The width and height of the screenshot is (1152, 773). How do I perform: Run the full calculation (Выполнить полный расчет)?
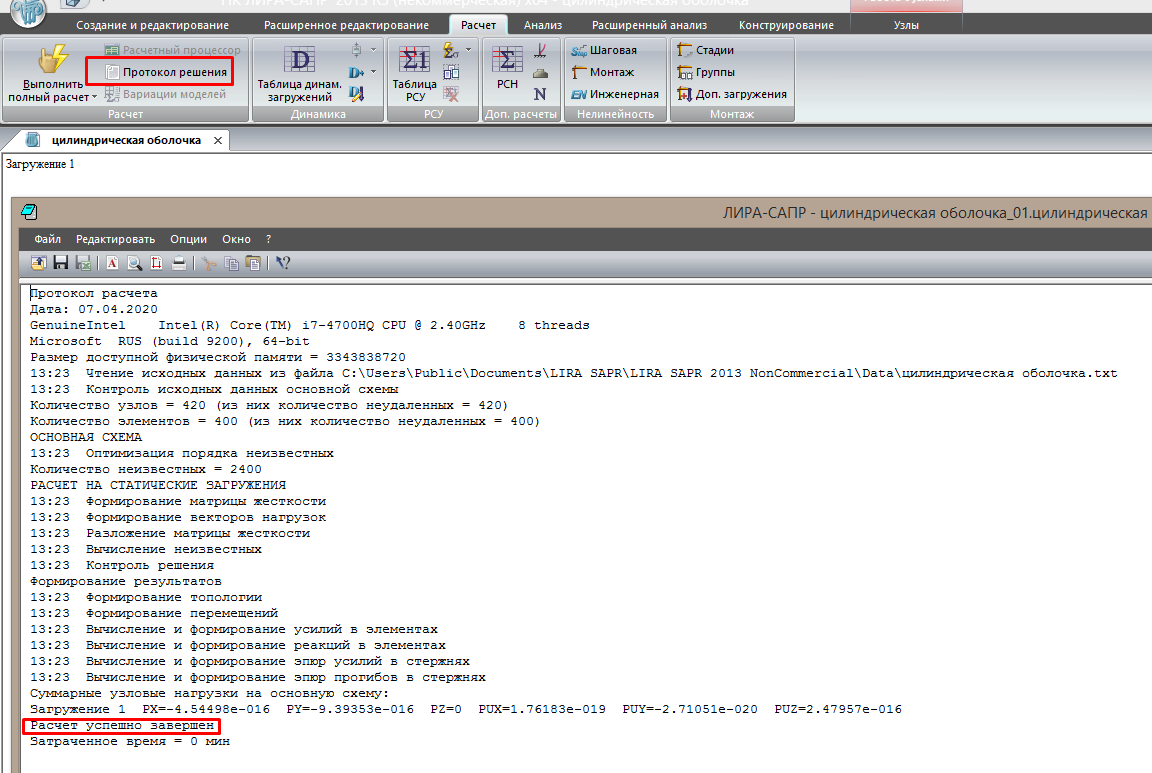tap(52, 73)
